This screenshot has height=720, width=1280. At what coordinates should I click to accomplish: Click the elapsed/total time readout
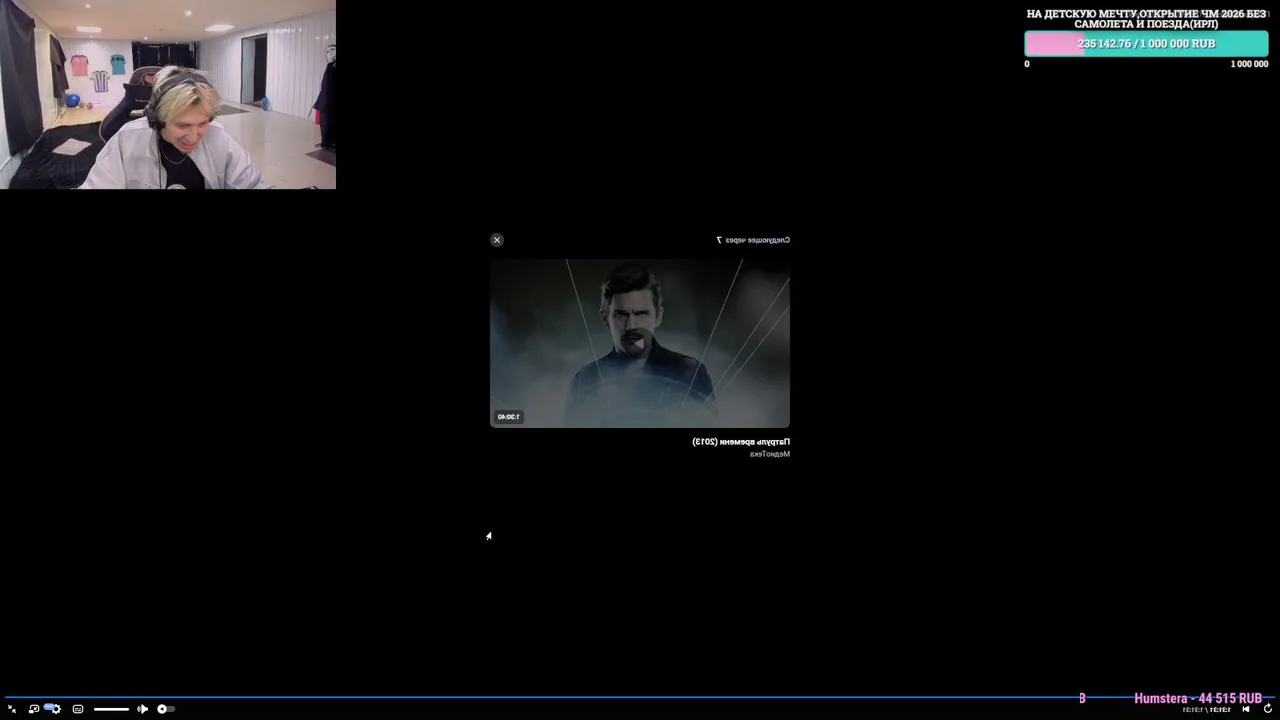coord(1206,710)
